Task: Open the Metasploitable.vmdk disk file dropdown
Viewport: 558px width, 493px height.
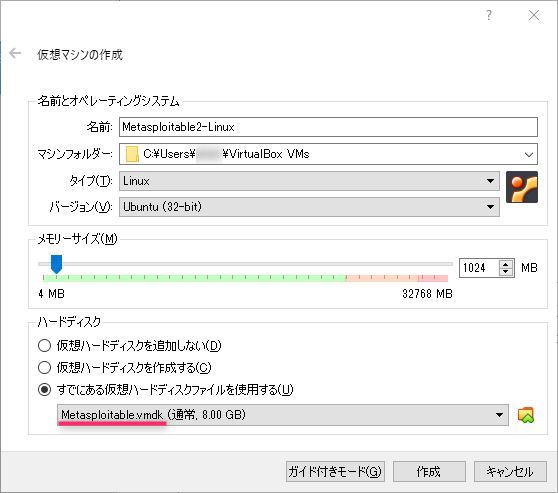Action: pyautogui.click(x=283, y=415)
